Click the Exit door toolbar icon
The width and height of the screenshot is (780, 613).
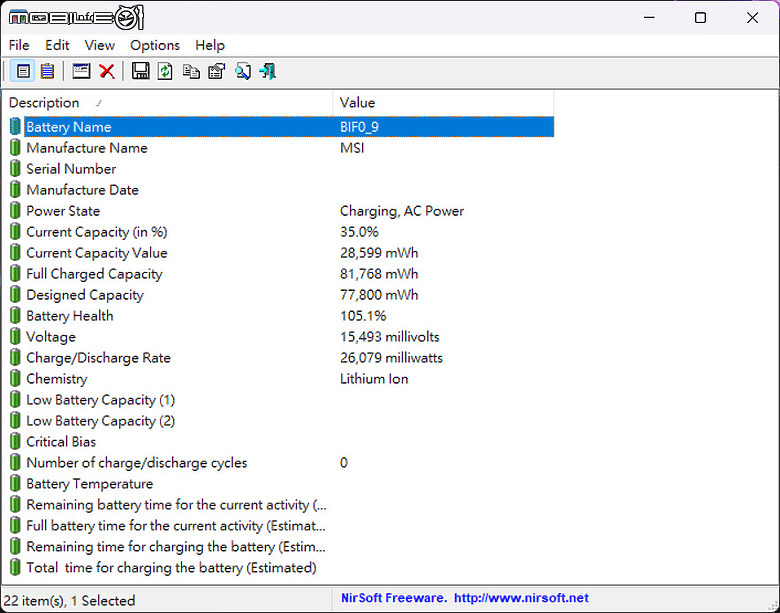click(268, 71)
